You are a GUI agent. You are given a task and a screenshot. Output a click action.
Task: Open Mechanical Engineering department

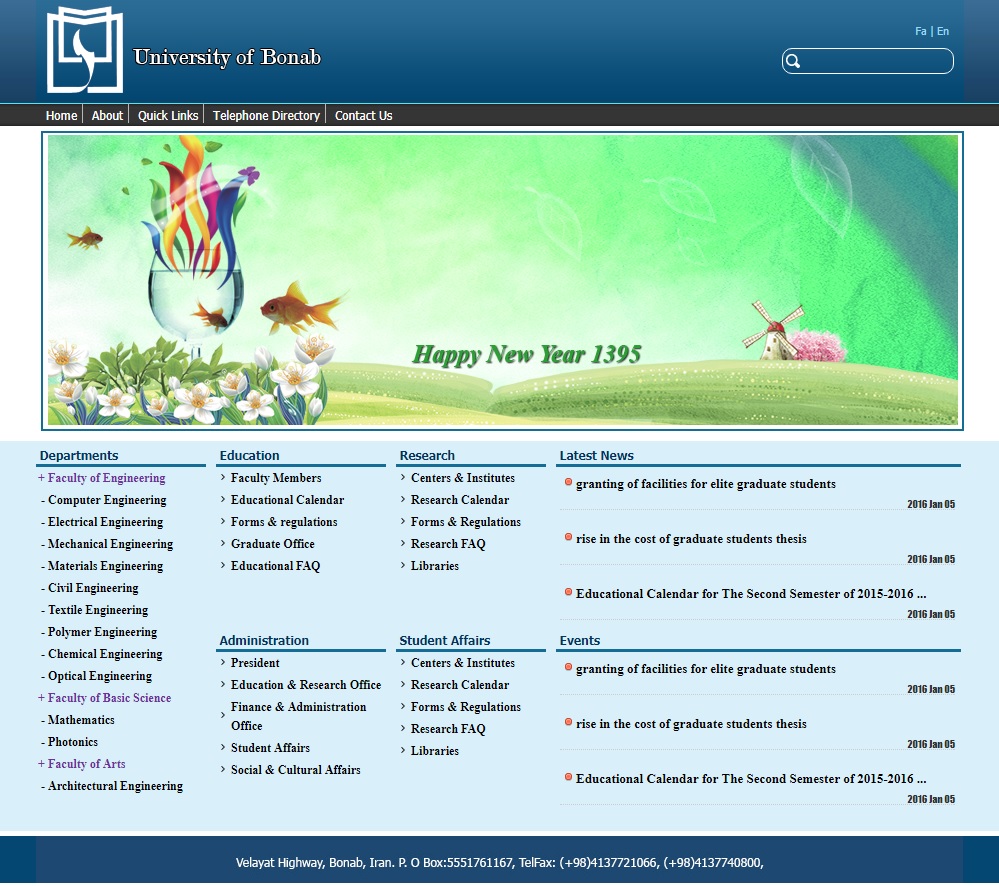(x=110, y=544)
